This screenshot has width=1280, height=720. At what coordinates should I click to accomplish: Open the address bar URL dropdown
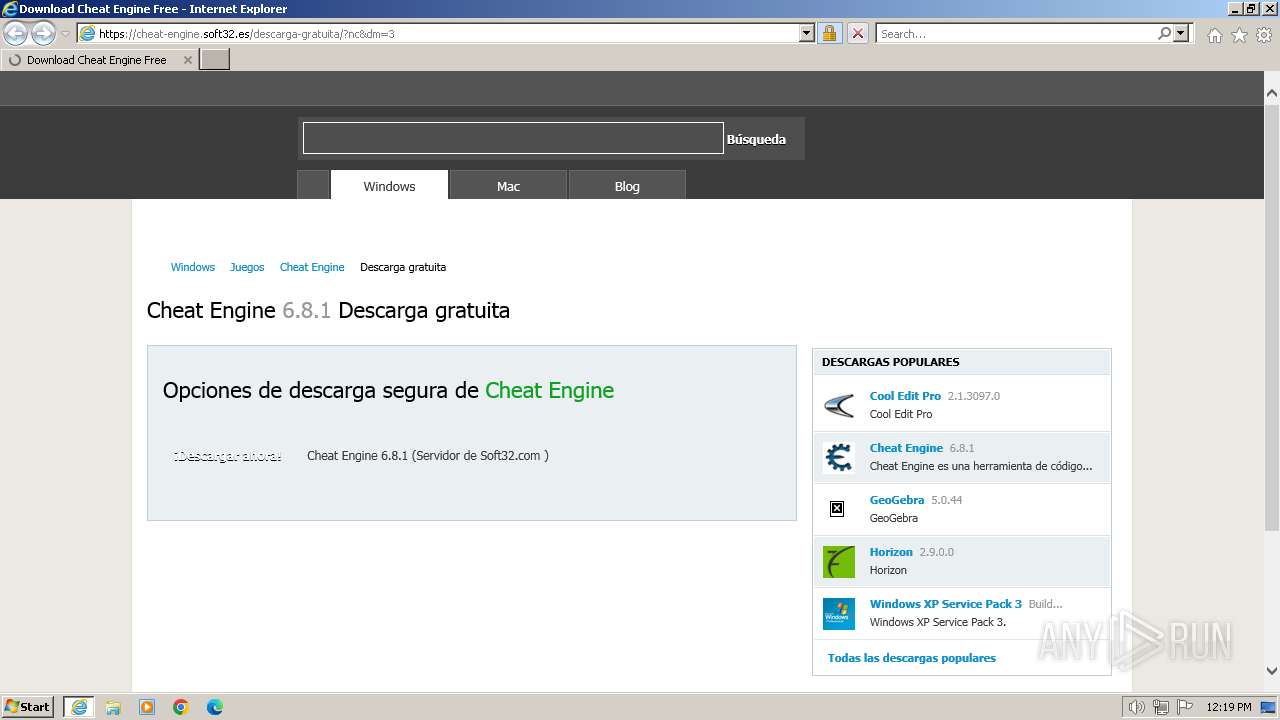pos(807,33)
